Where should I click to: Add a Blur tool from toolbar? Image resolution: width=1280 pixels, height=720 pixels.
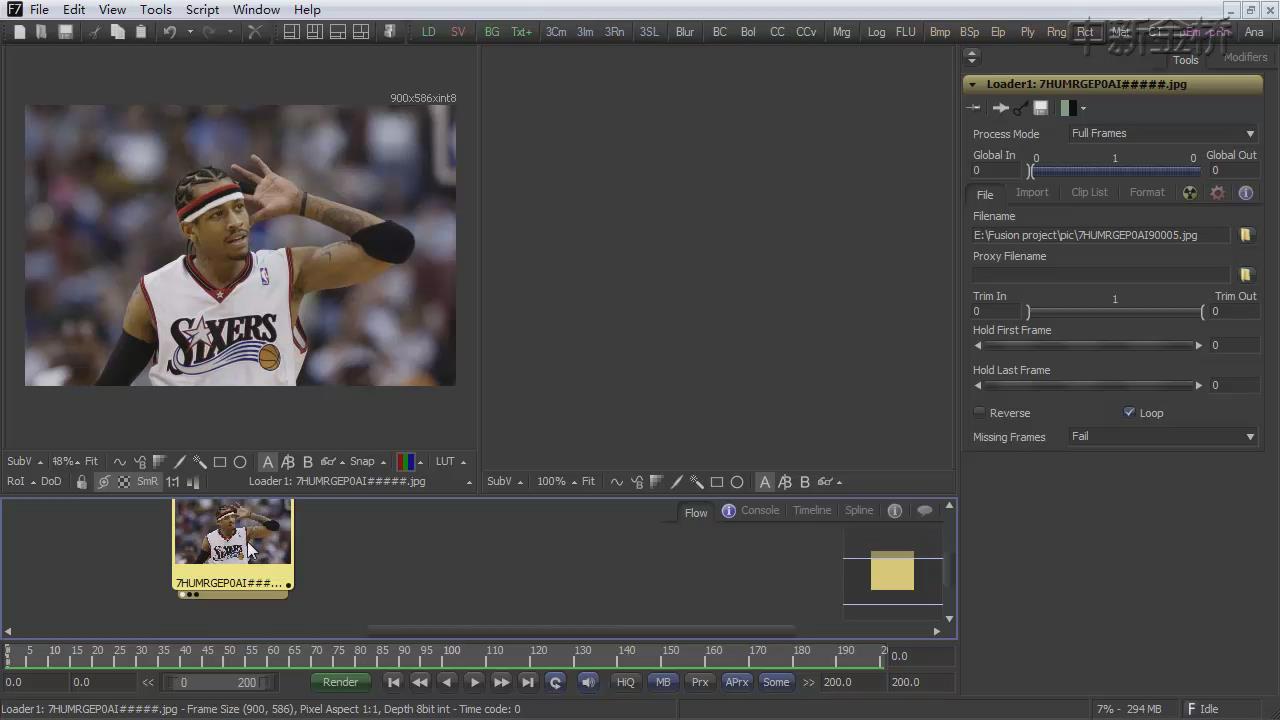point(685,32)
